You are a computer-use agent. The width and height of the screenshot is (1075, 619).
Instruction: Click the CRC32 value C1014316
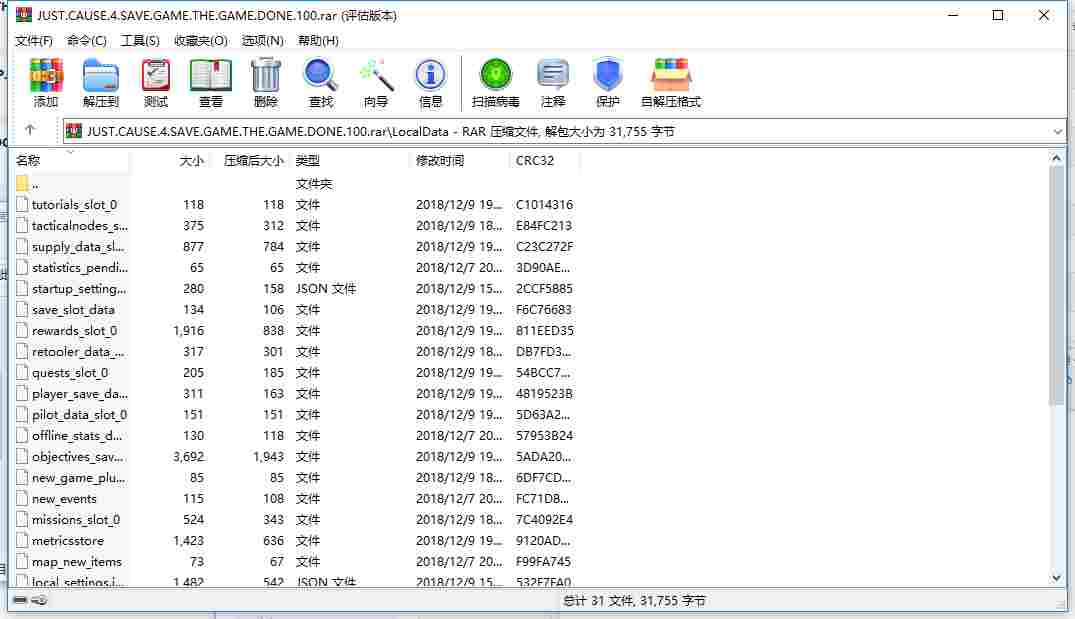(x=544, y=204)
